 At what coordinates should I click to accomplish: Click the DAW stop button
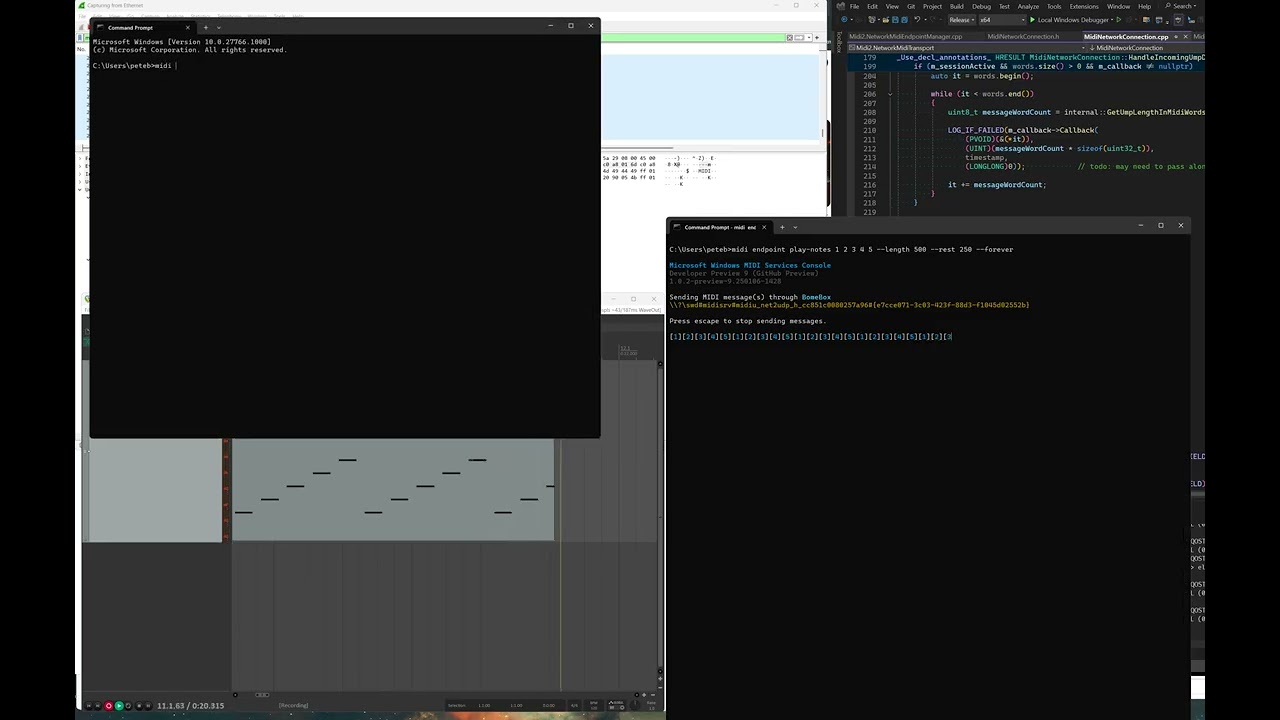pos(138,706)
